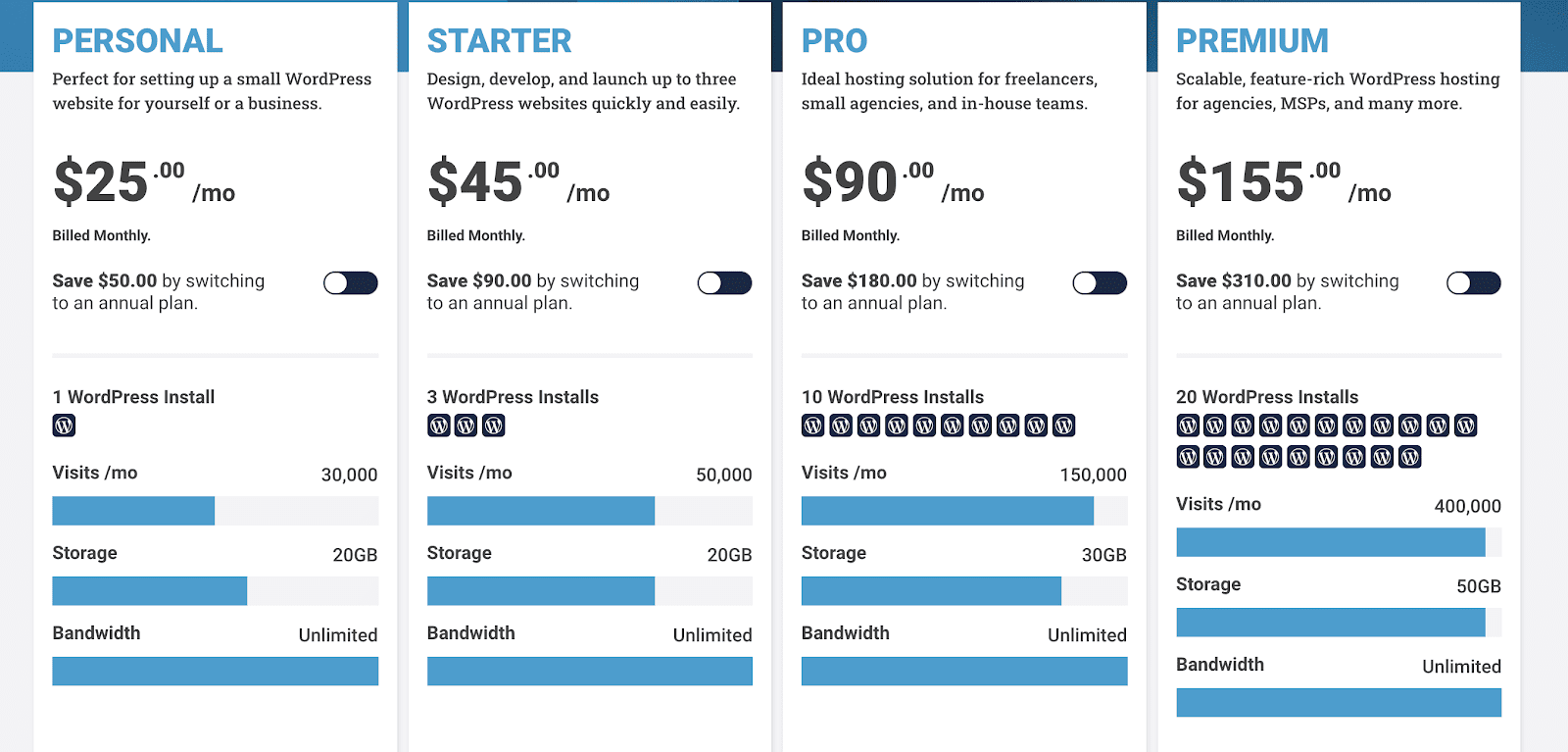
Task: Click the middle WordPress icon in Pro row
Action: coord(925,425)
